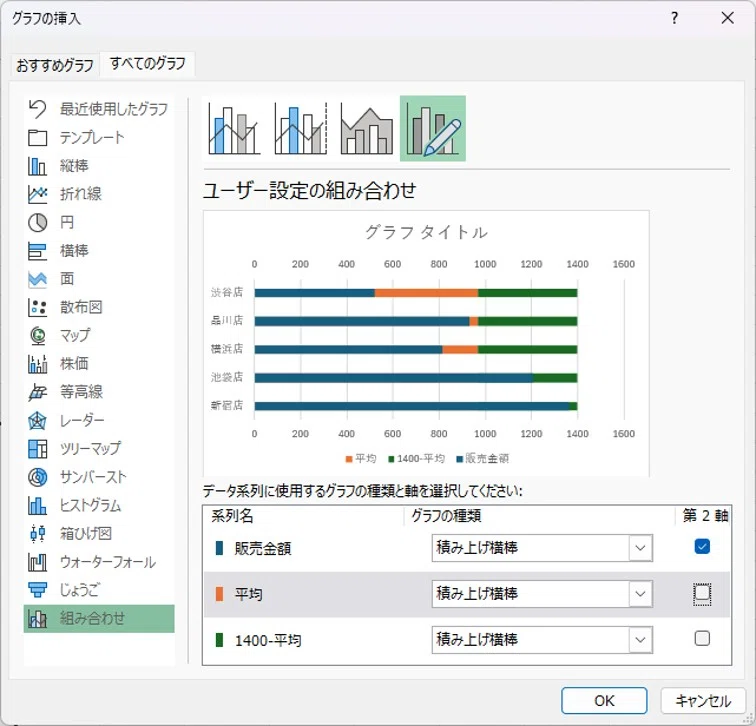The image size is (756, 726).
Task: Click the グラフ タイトル text in preview
Action: pyautogui.click(x=426, y=232)
